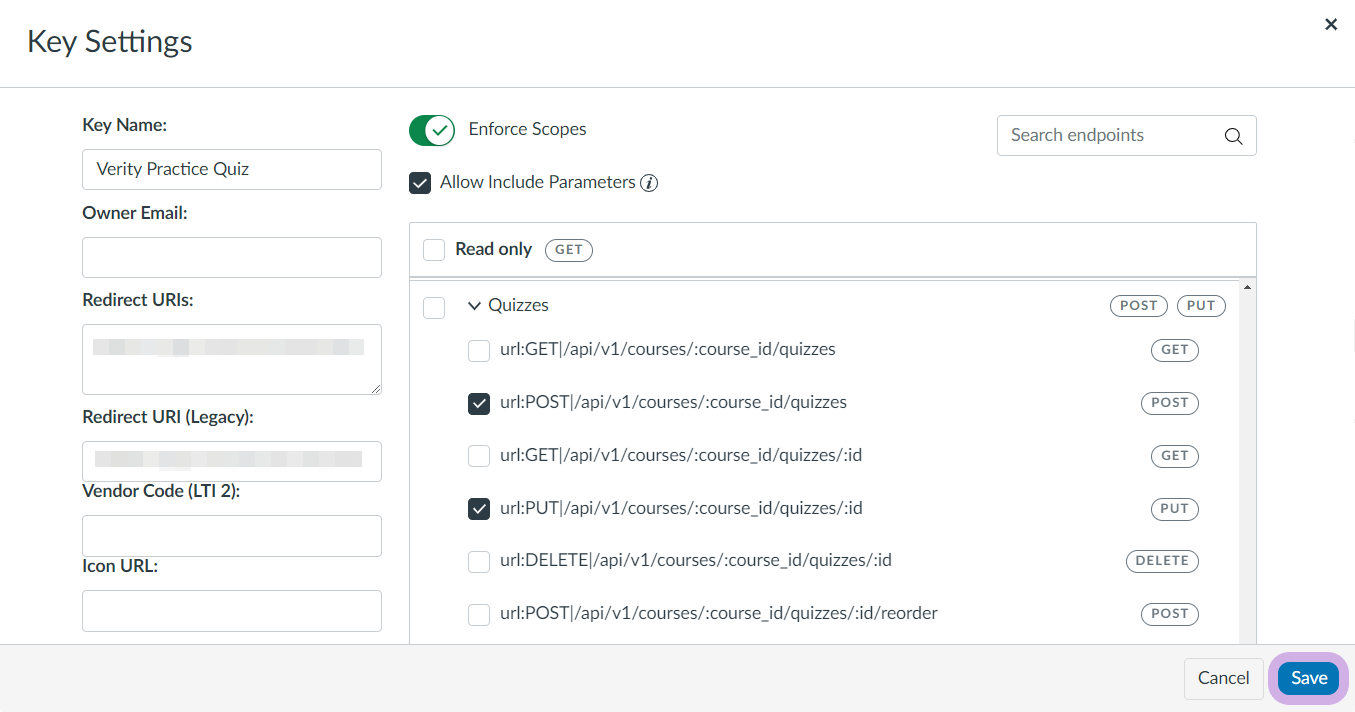Check the Quizzes group checkbox

click(x=434, y=307)
